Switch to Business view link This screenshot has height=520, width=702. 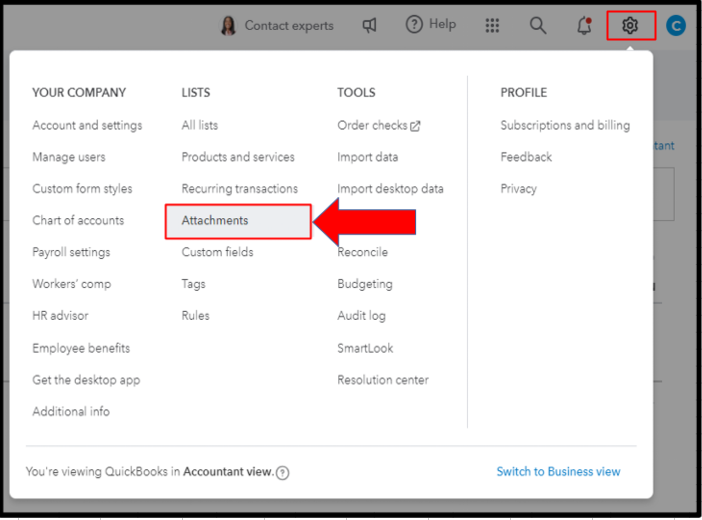click(558, 472)
